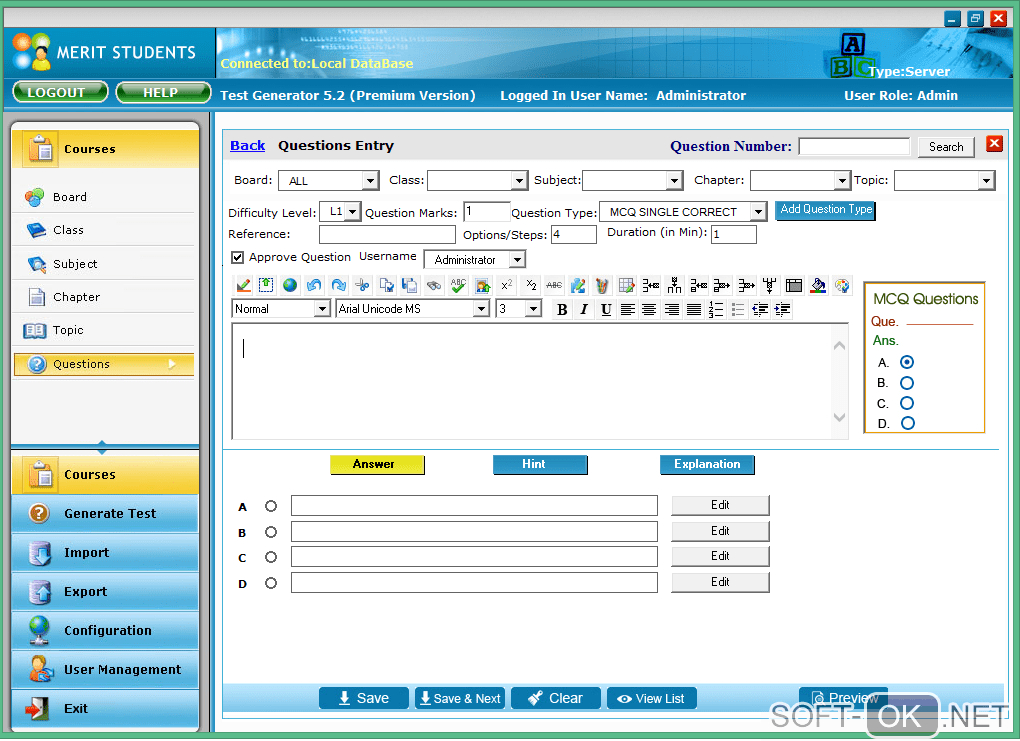
Task: Apply superscript x² formatting
Action: click(x=506, y=286)
